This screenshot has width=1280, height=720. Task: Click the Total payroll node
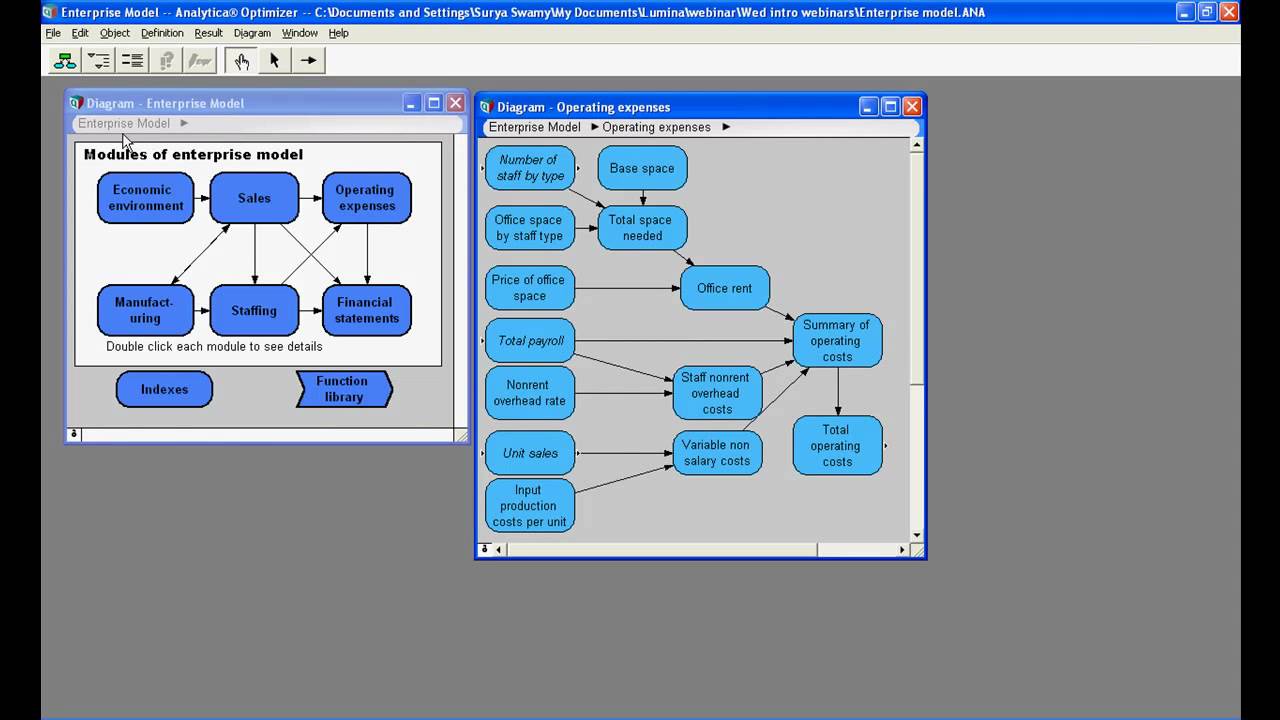[x=530, y=341]
